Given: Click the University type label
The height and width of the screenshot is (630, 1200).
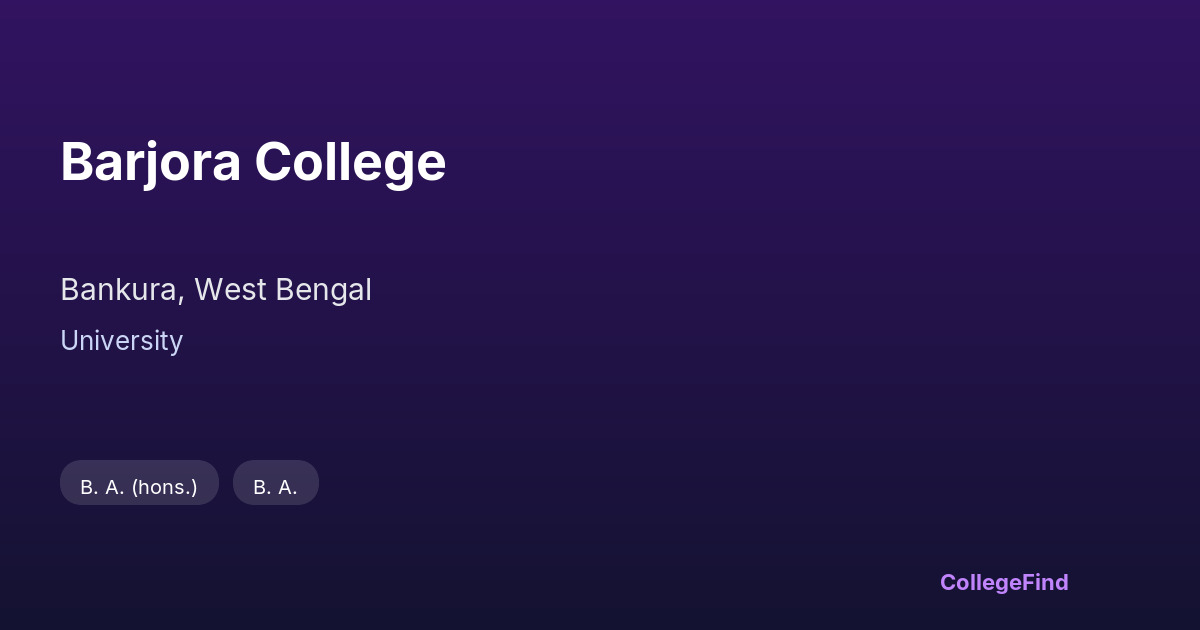Looking at the screenshot, I should click(121, 341).
